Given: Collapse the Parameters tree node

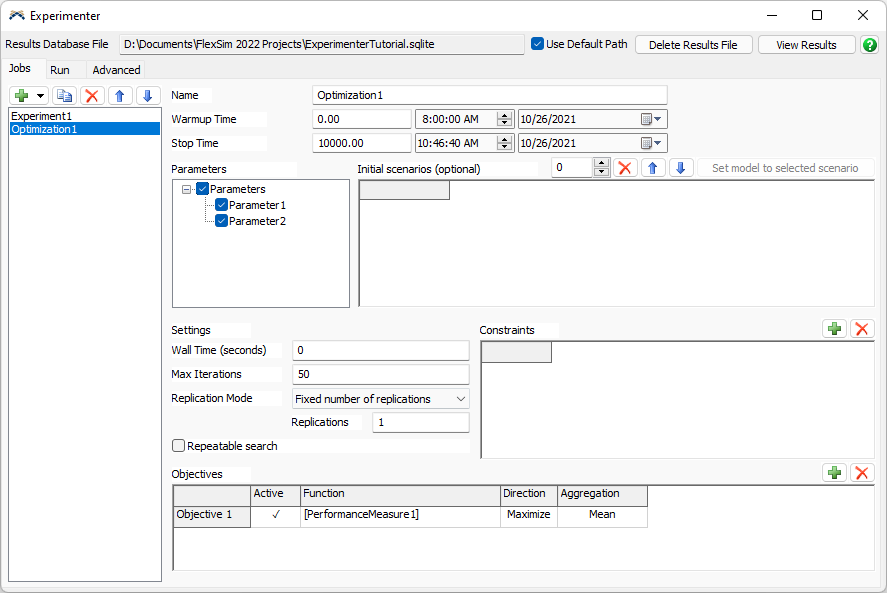Looking at the screenshot, I should 187,189.
